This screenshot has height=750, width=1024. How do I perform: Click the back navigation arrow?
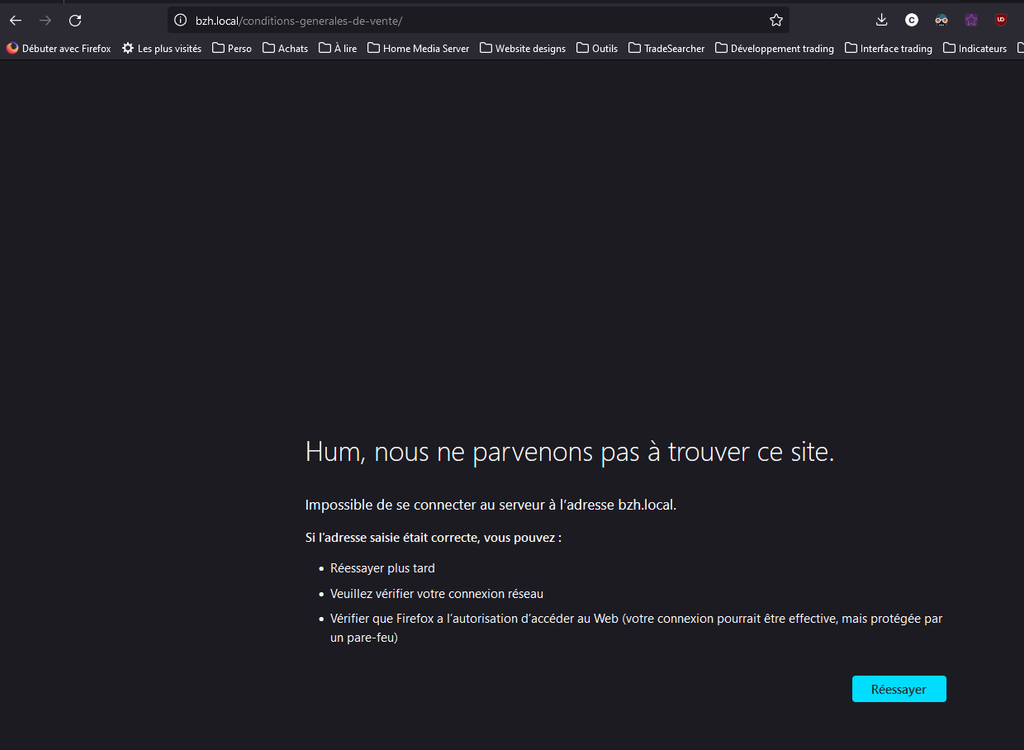click(x=16, y=20)
